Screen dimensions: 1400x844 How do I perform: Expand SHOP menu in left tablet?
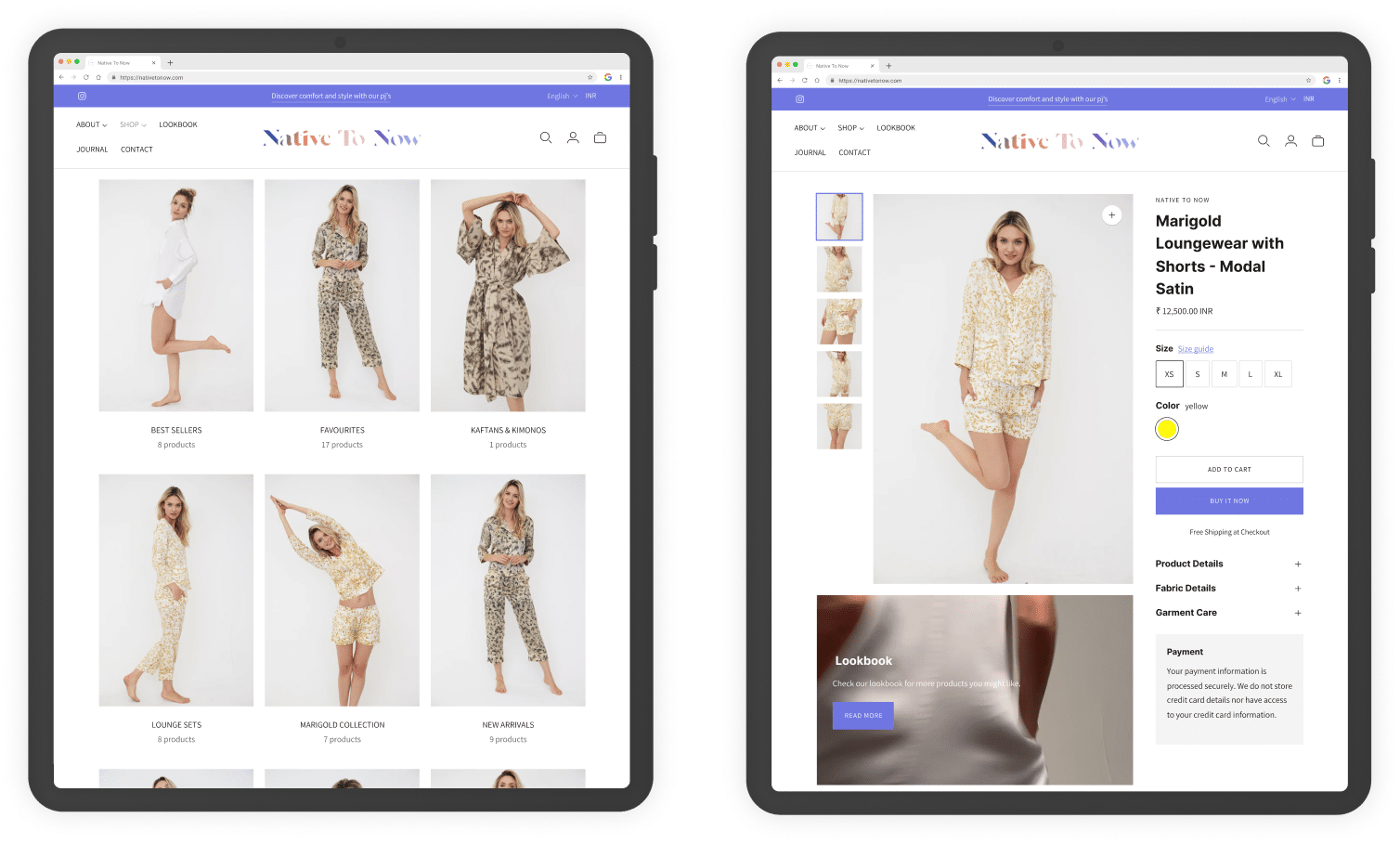tap(133, 124)
